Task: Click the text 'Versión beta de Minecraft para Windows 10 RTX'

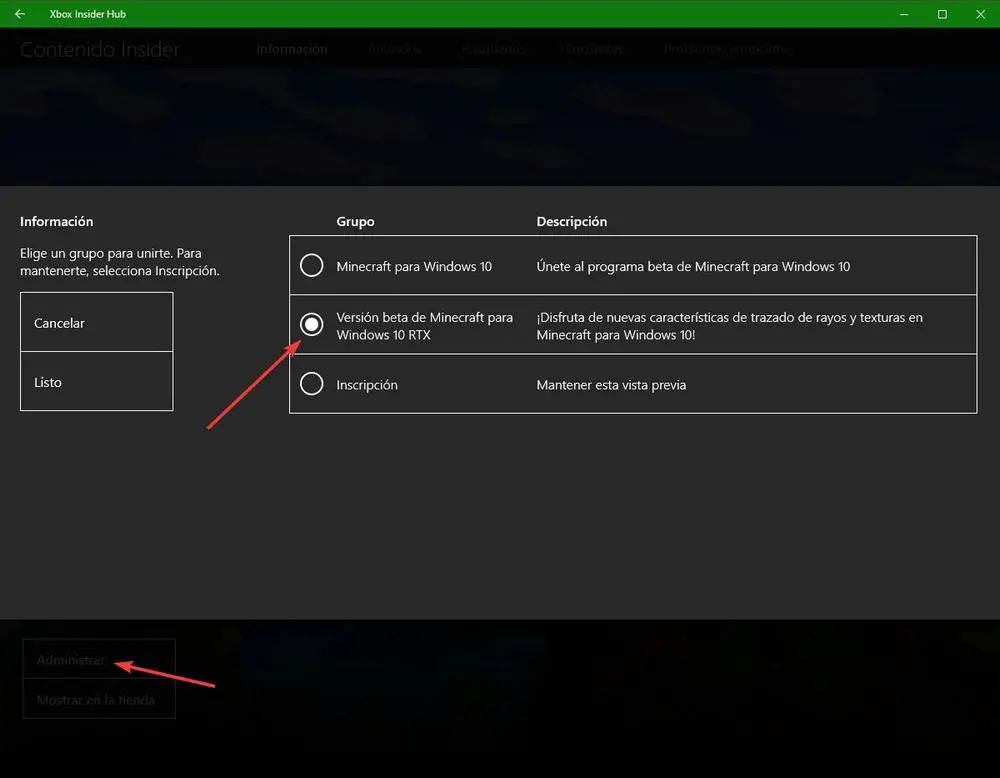Action: point(424,326)
